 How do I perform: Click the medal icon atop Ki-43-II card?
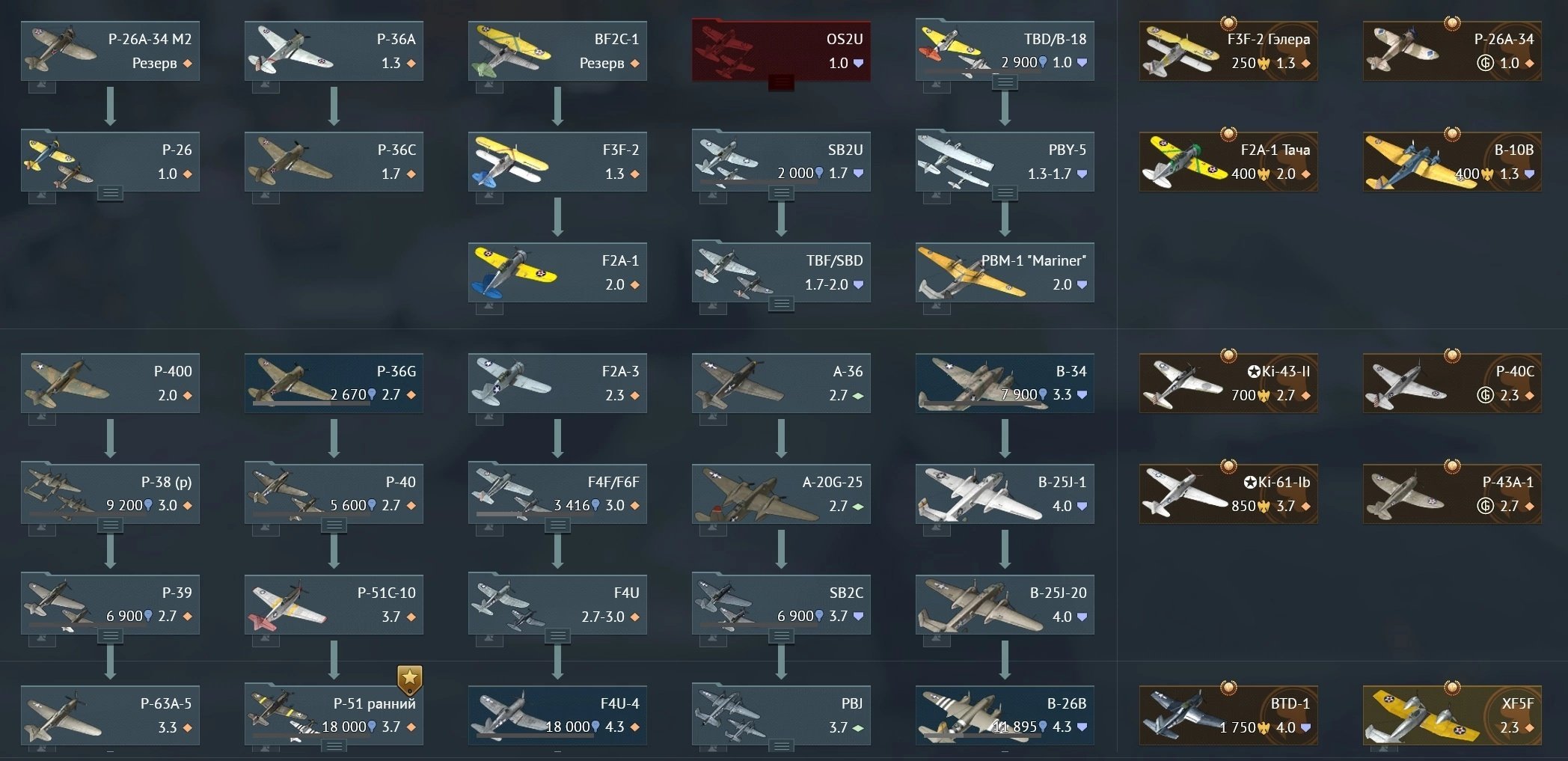click(x=1228, y=355)
